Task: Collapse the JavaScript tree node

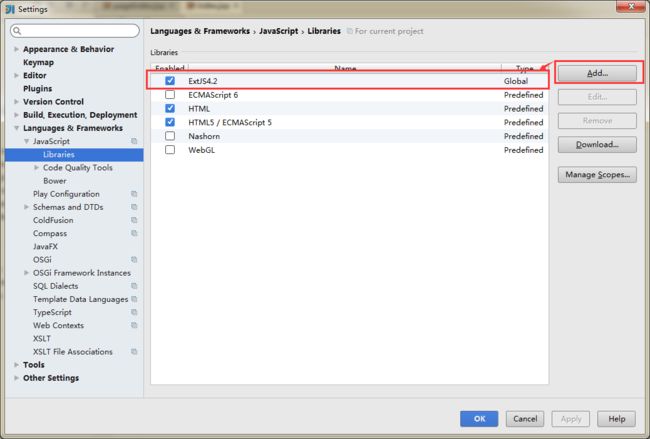Action: tap(27, 141)
